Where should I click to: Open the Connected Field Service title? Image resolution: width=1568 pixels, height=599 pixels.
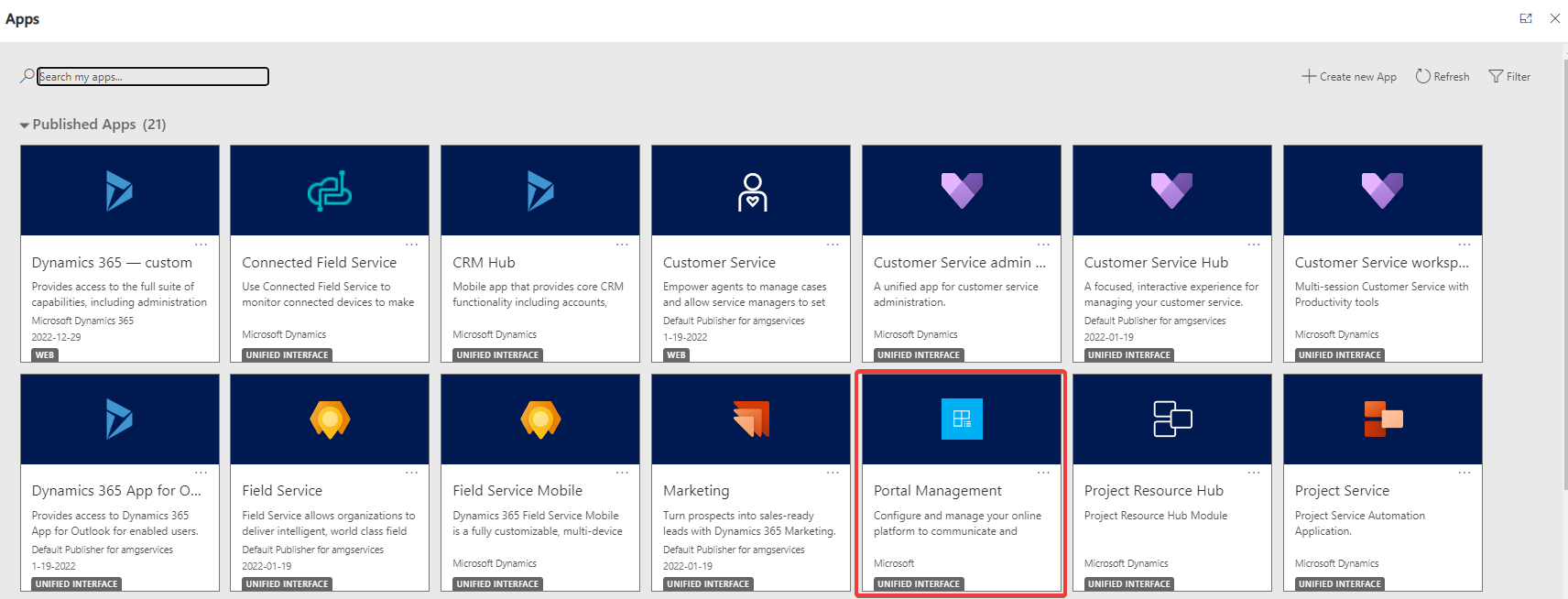(320, 263)
